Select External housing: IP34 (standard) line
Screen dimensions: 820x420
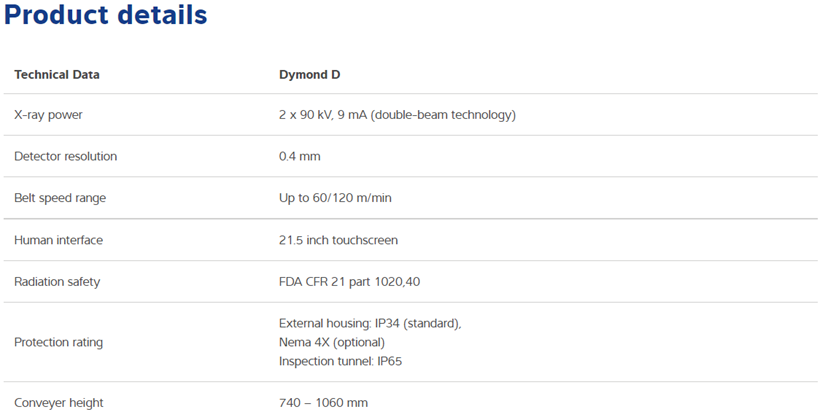370,324
